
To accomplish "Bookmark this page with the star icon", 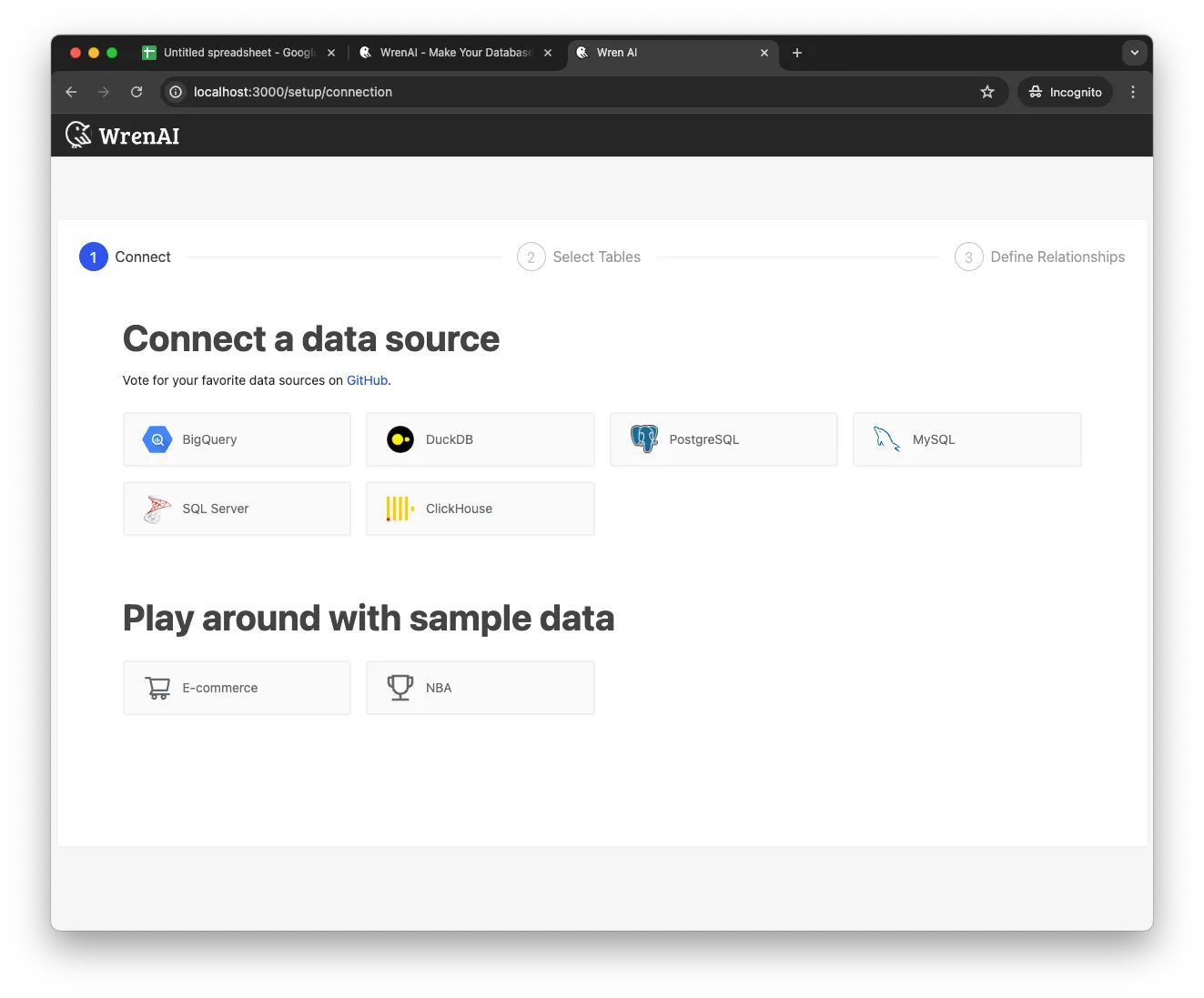I will pos(987,92).
